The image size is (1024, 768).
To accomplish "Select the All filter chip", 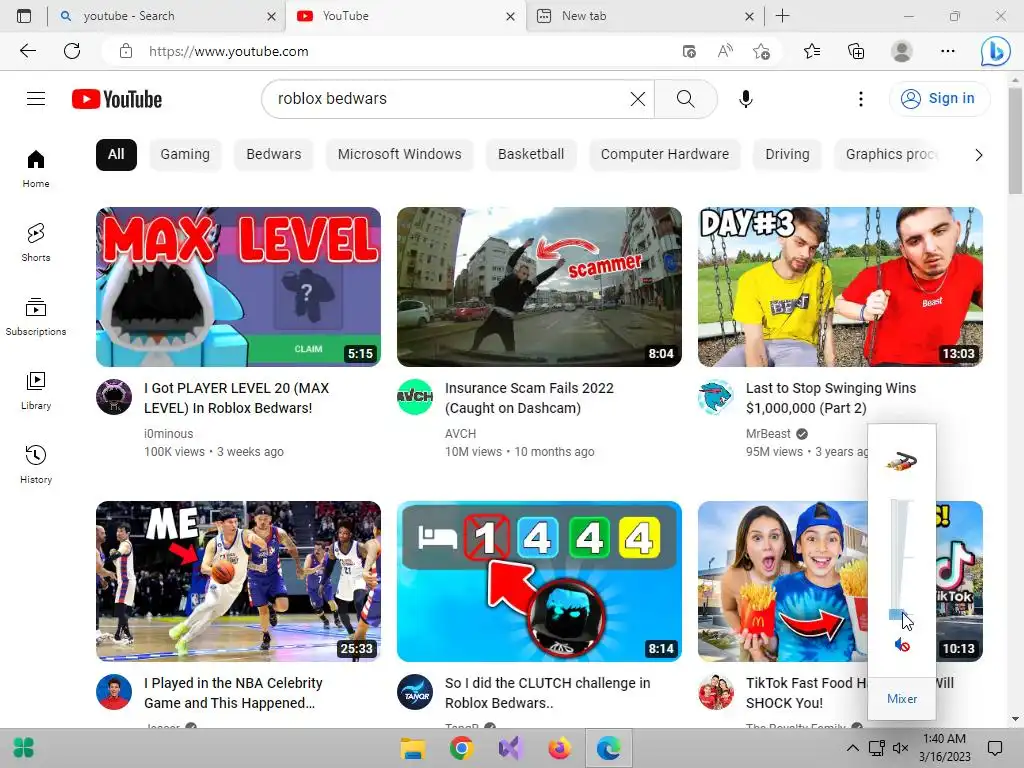I will coord(116,155).
